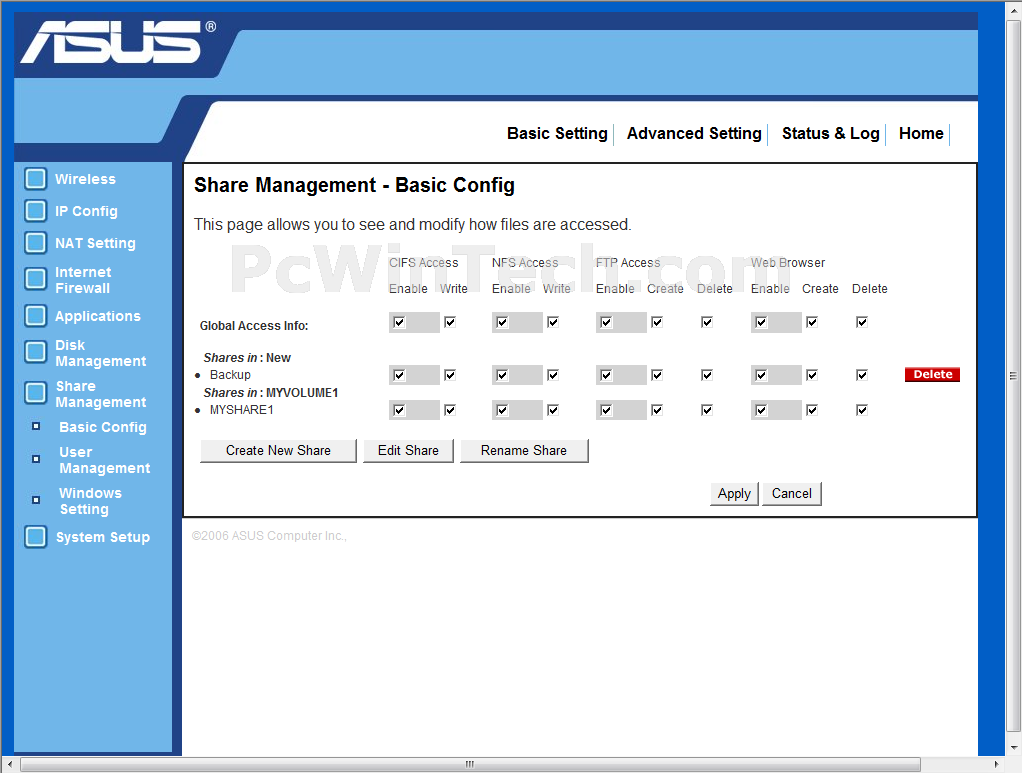The width and height of the screenshot is (1022, 773).
Task: Click the Create New Share button
Action: click(278, 450)
